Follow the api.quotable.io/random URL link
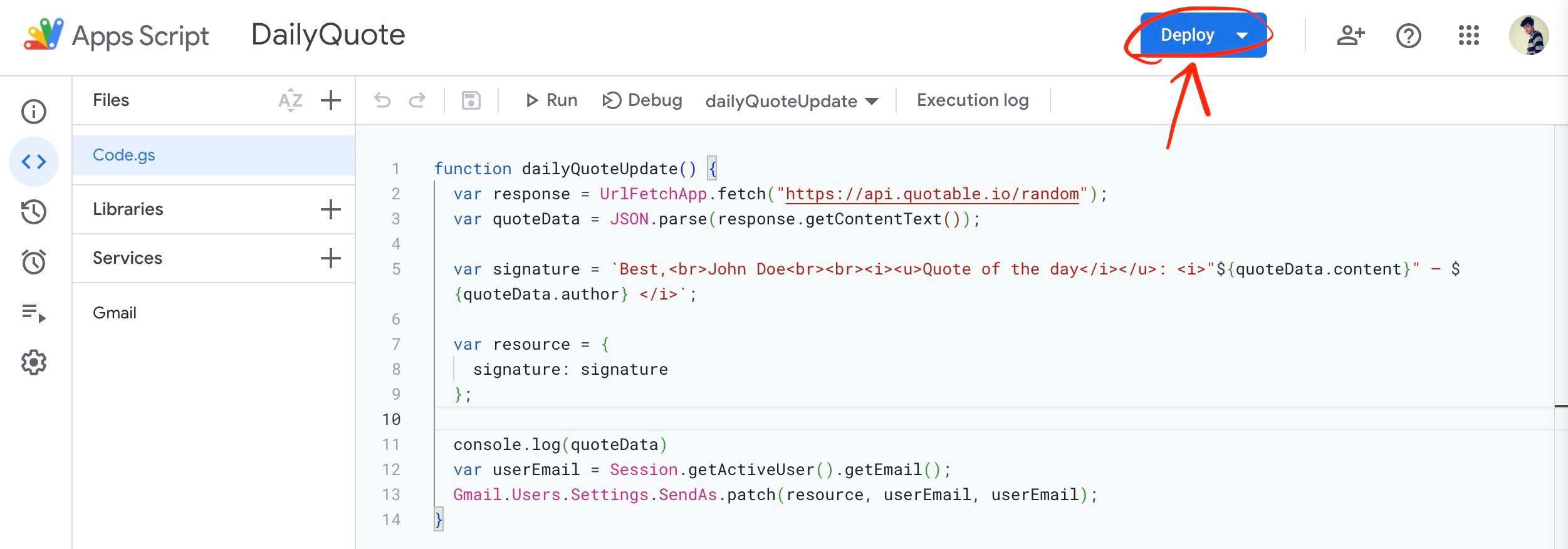The width and height of the screenshot is (1568, 549). [932, 194]
